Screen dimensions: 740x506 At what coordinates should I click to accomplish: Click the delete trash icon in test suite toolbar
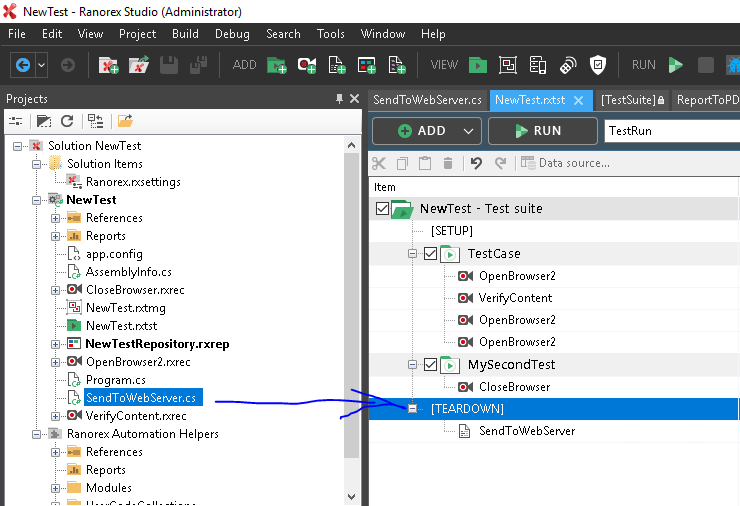(x=447, y=163)
